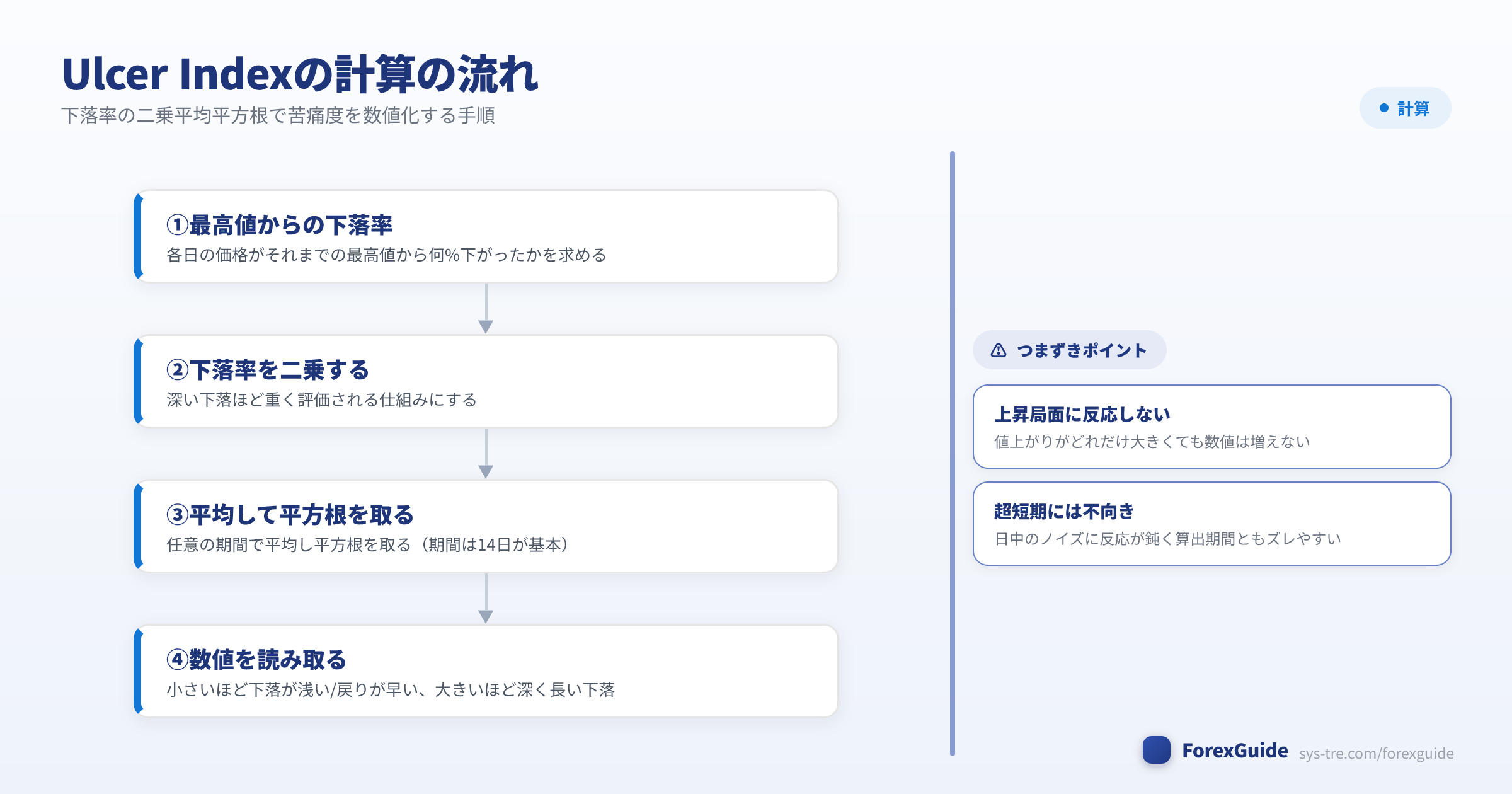Click the 上昇局面に反応しない card

pos(1211,427)
